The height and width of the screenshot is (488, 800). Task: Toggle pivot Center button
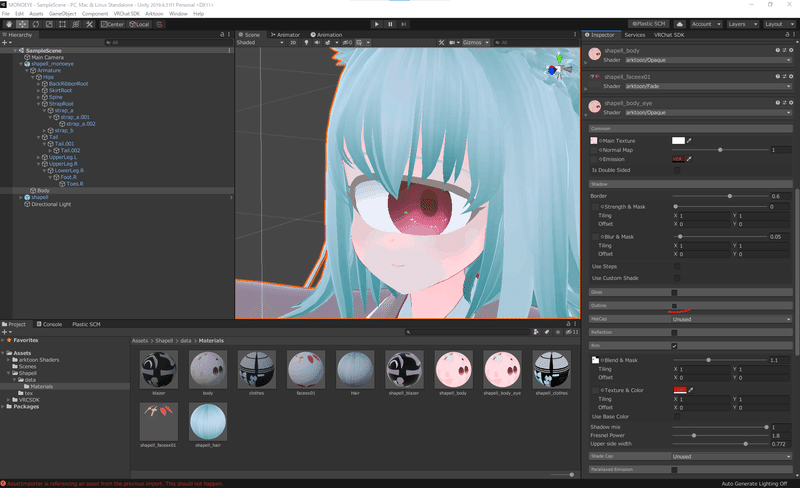pos(112,24)
